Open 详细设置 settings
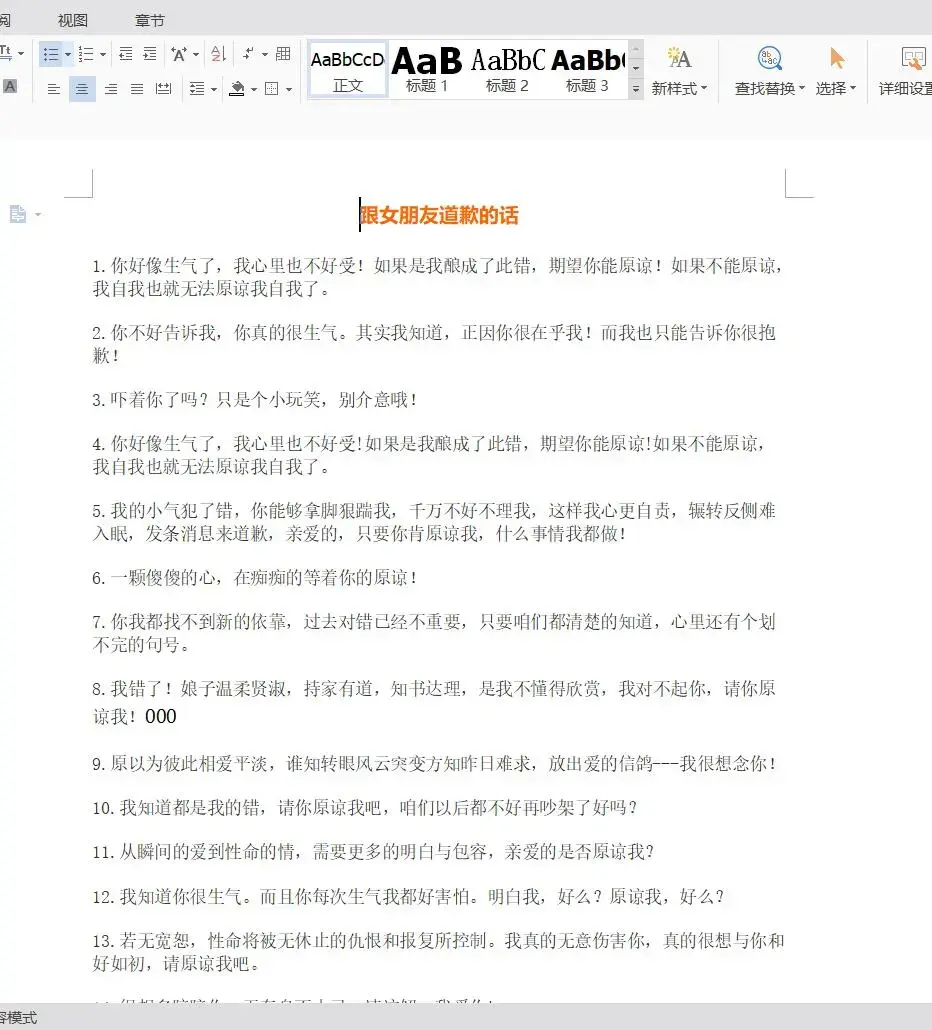 (x=910, y=70)
